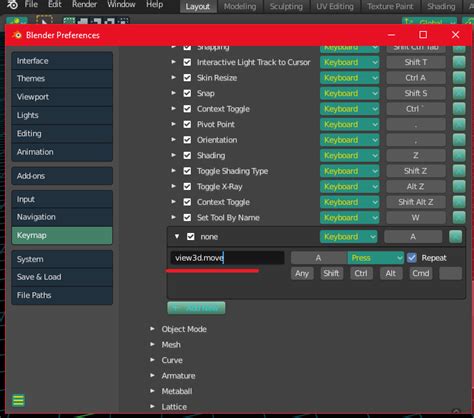
Task: Uncheck the Snap keymap item
Action: [x=187, y=93]
